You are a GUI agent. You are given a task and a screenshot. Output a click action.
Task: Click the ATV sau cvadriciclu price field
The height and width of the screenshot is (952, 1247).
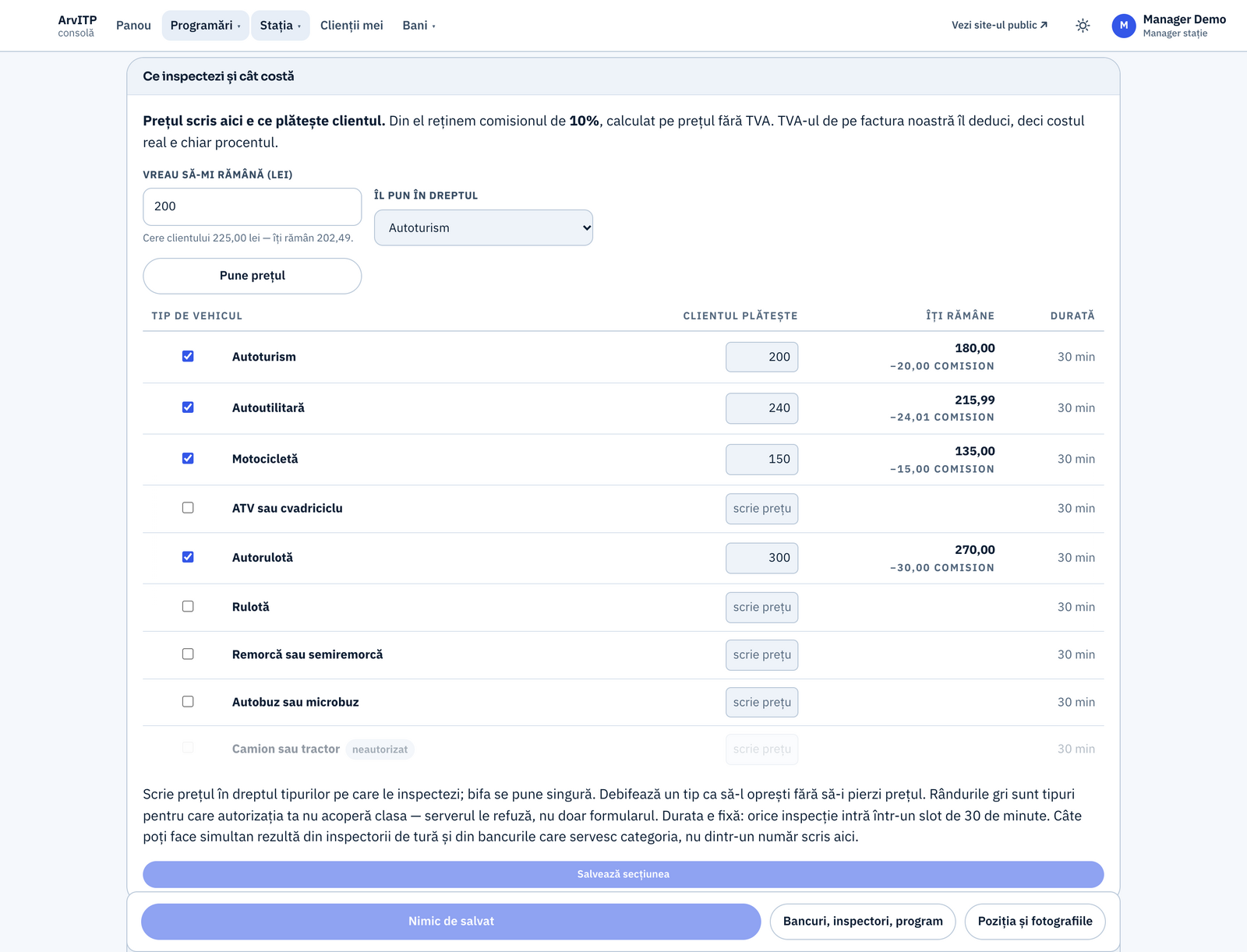point(761,509)
